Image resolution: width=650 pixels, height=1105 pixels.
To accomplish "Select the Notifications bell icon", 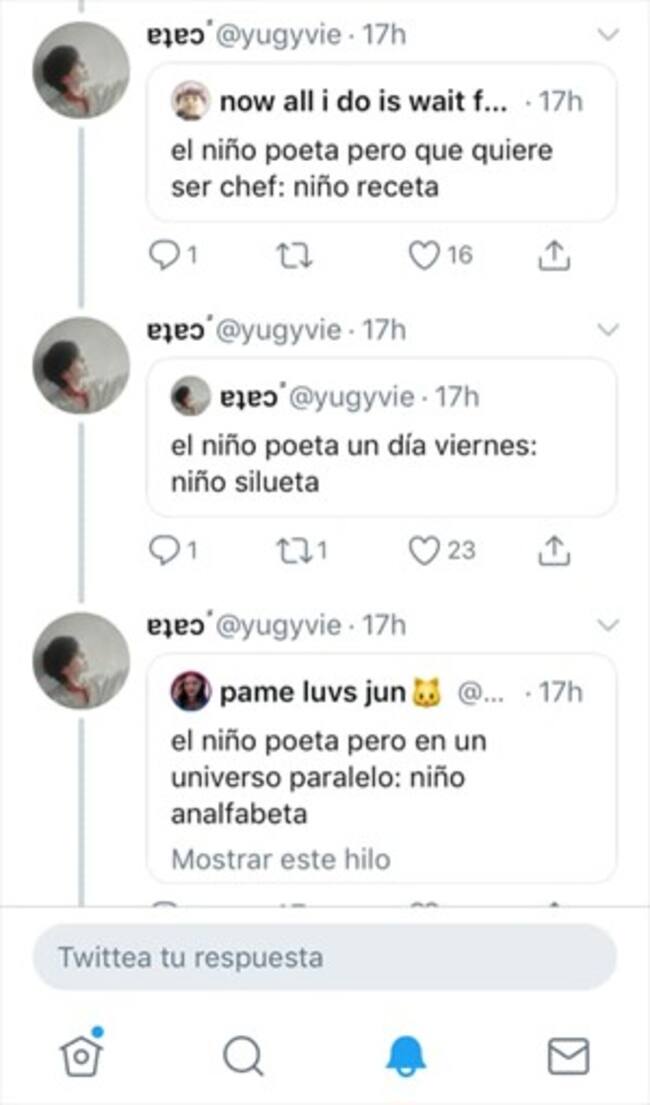I will pos(406,1053).
